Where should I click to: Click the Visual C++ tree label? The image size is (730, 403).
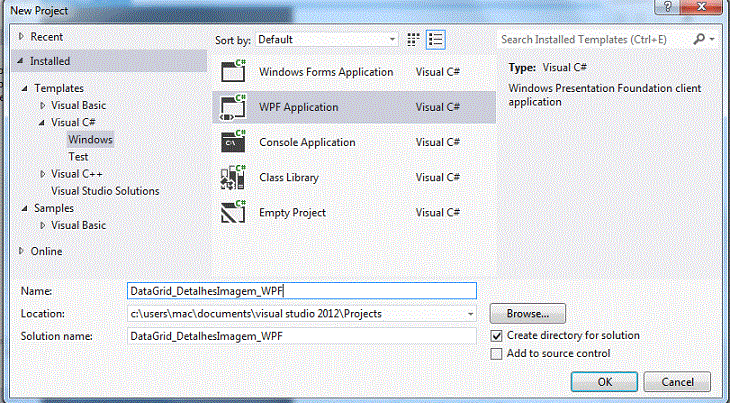(x=77, y=174)
